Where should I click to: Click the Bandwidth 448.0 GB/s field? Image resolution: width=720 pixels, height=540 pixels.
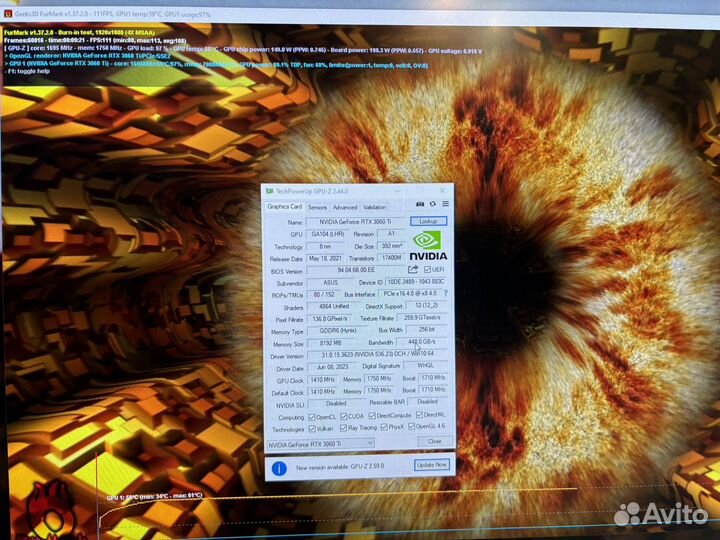(422, 342)
